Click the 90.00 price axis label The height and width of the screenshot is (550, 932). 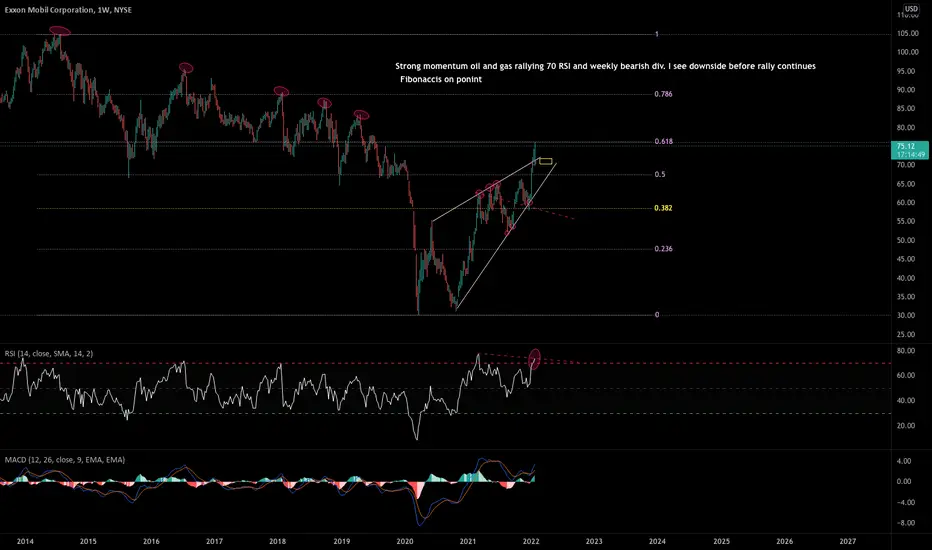[x=908, y=90]
